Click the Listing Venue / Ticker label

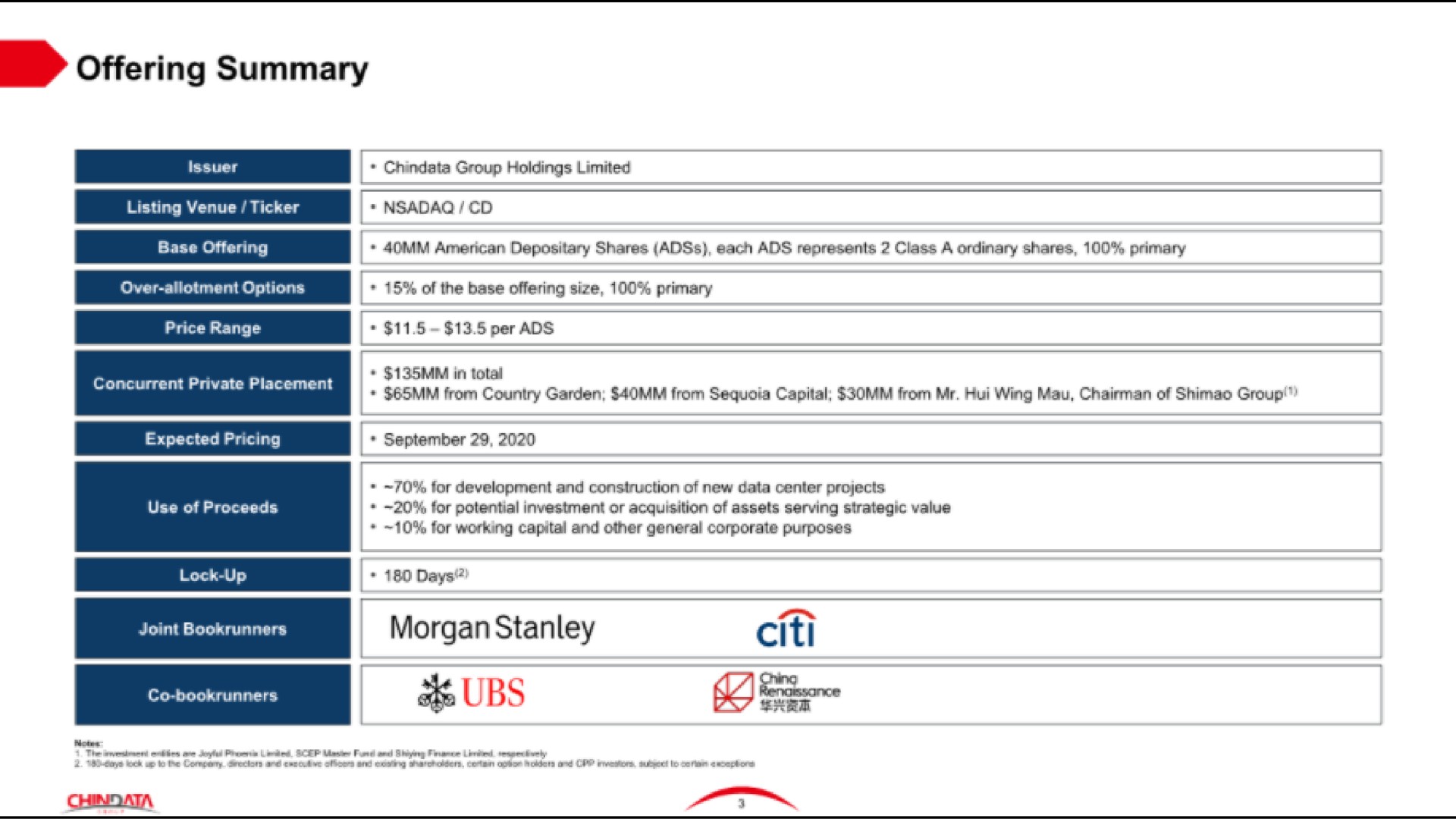click(212, 207)
